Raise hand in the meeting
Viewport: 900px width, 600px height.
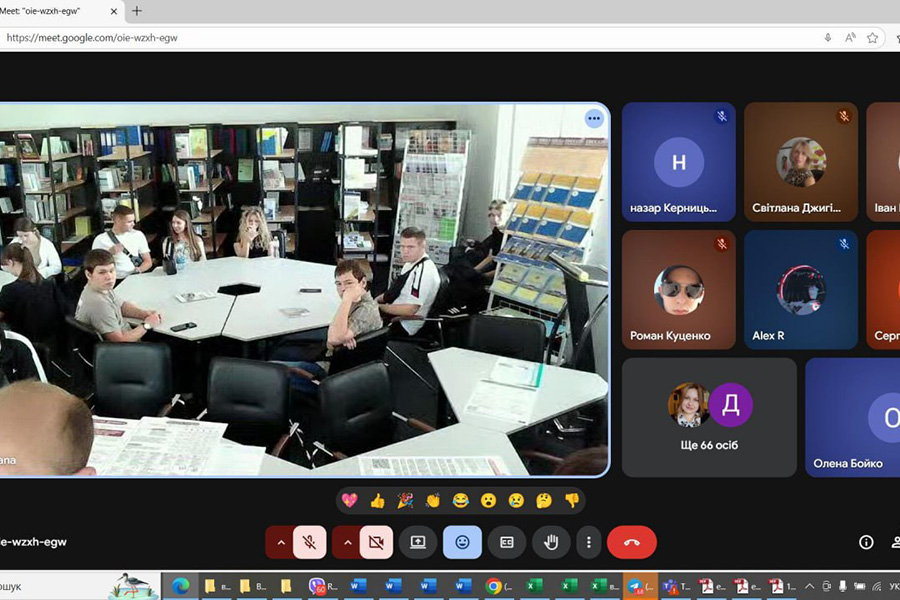[x=550, y=542]
